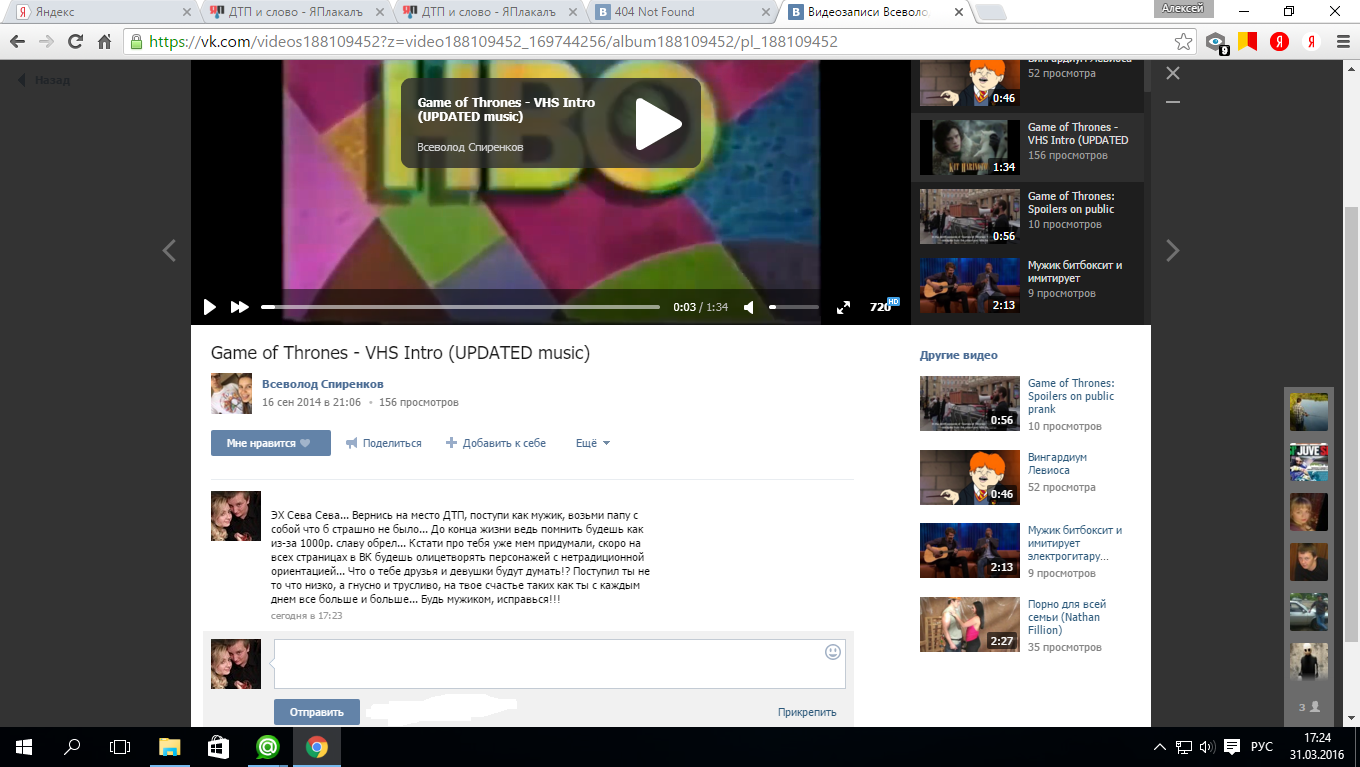Reload the page in Chrome
1360x767 pixels.
pos(75,42)
